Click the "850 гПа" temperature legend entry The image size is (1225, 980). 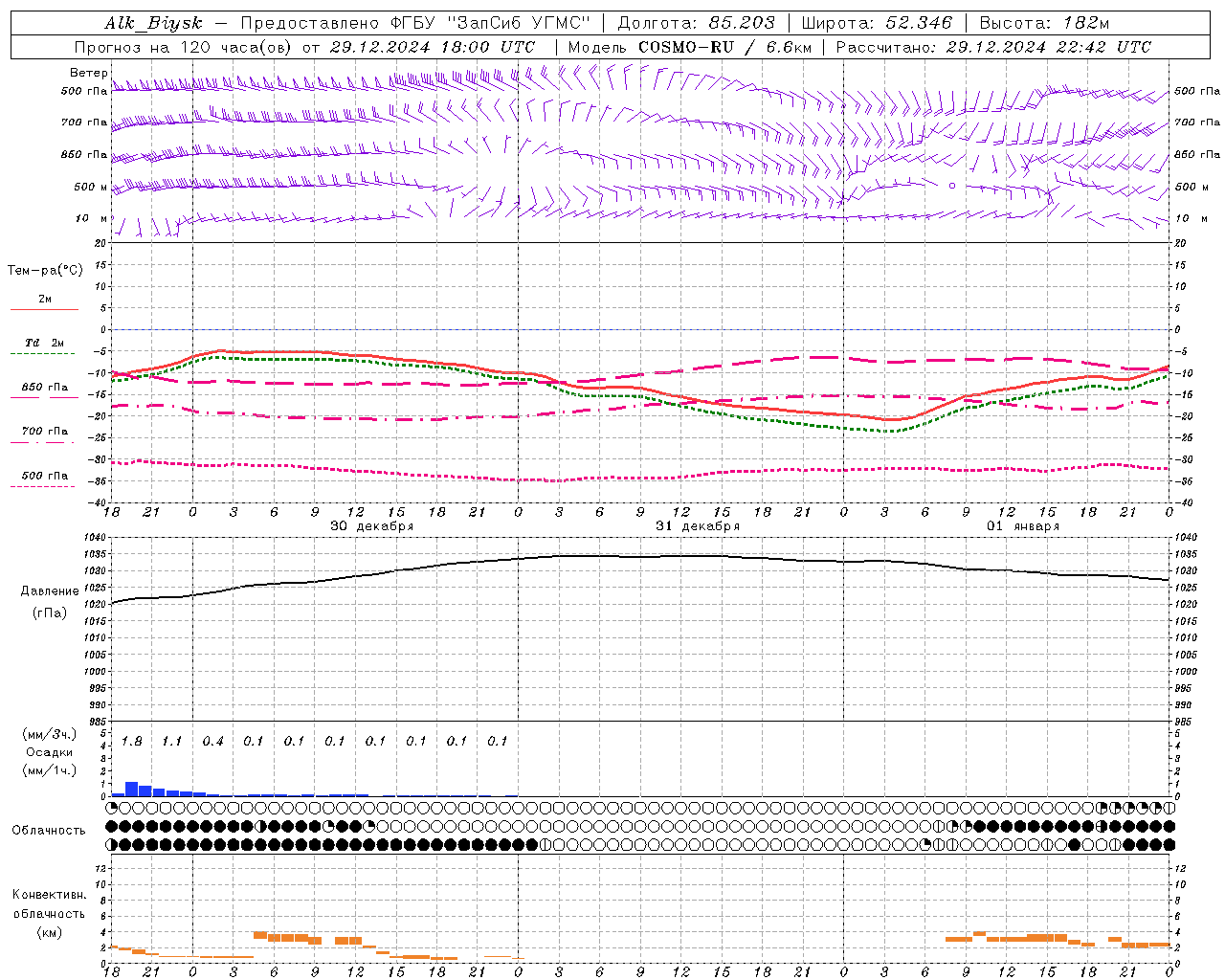(x=45, y=388)
